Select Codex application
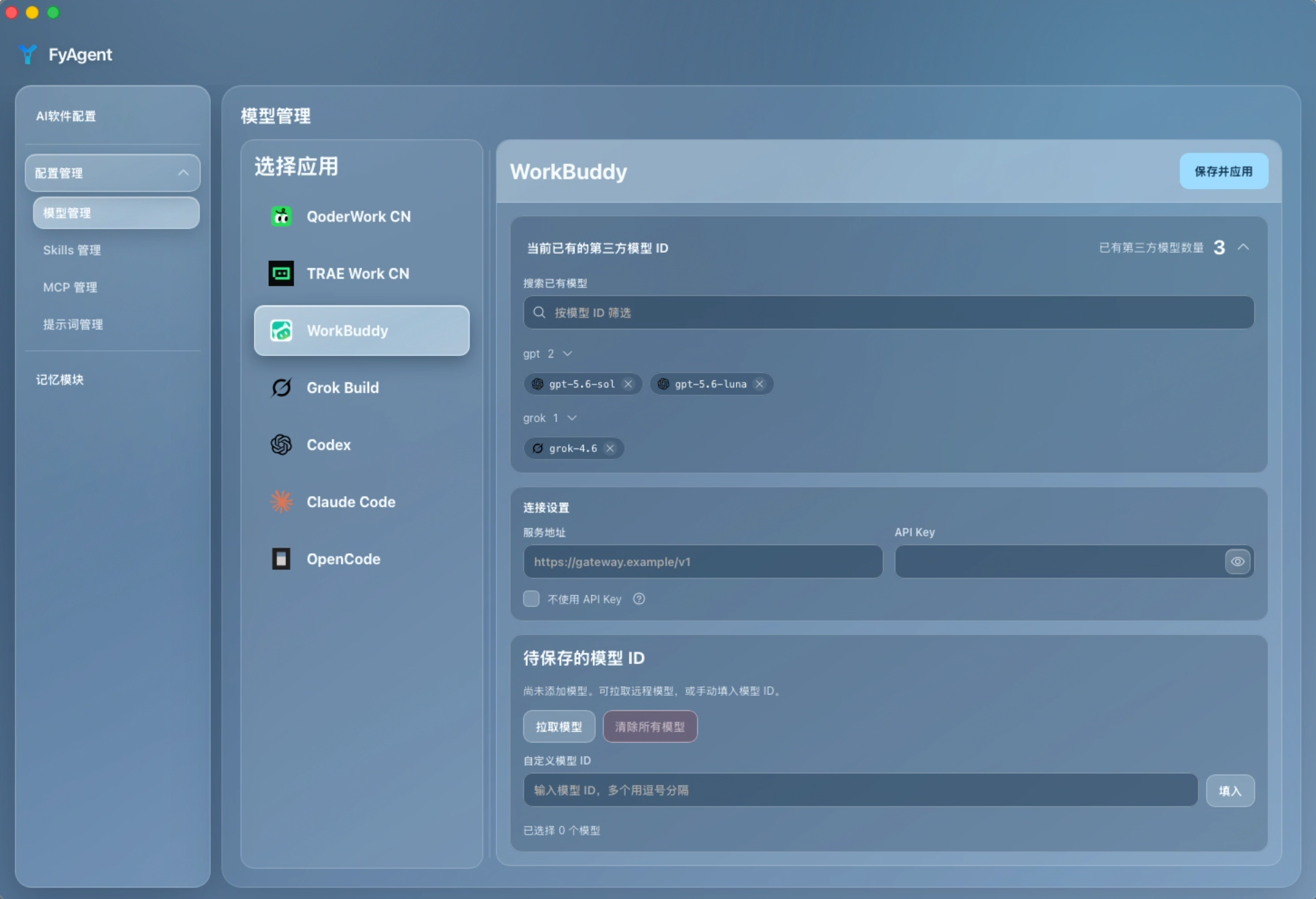1316x899 pixels. (361, 445)
